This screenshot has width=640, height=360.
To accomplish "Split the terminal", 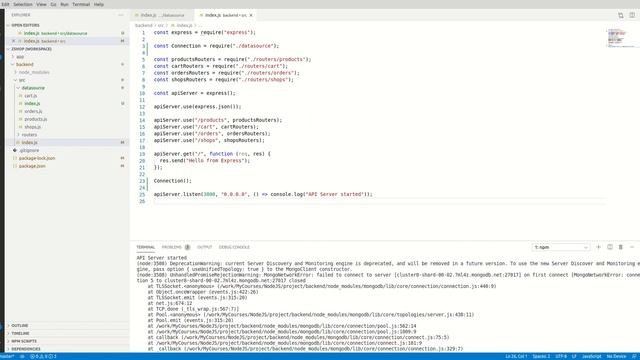I will pos(610,247).
